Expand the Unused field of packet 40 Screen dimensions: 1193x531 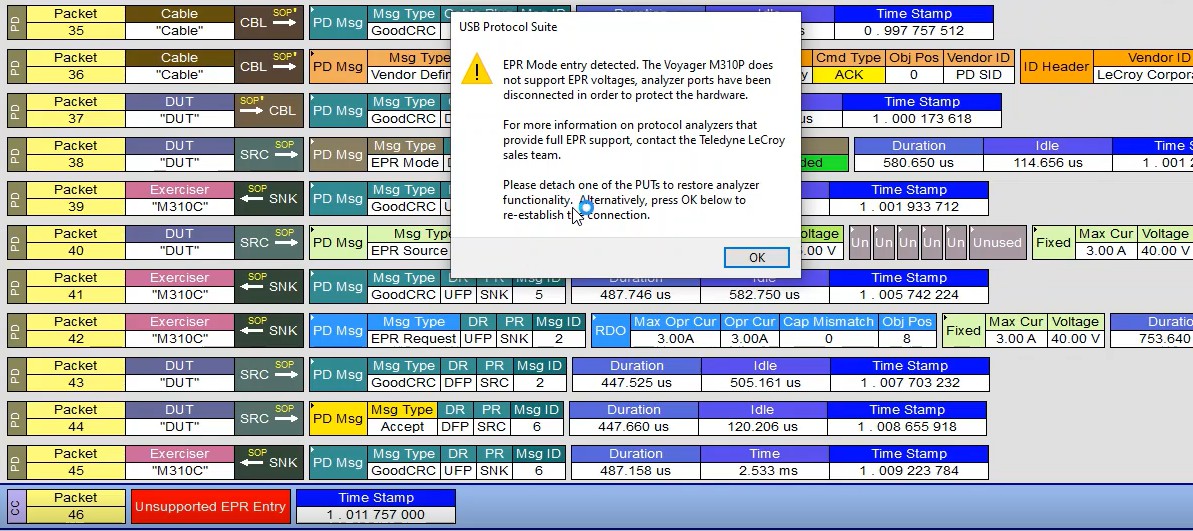(997, 243)
